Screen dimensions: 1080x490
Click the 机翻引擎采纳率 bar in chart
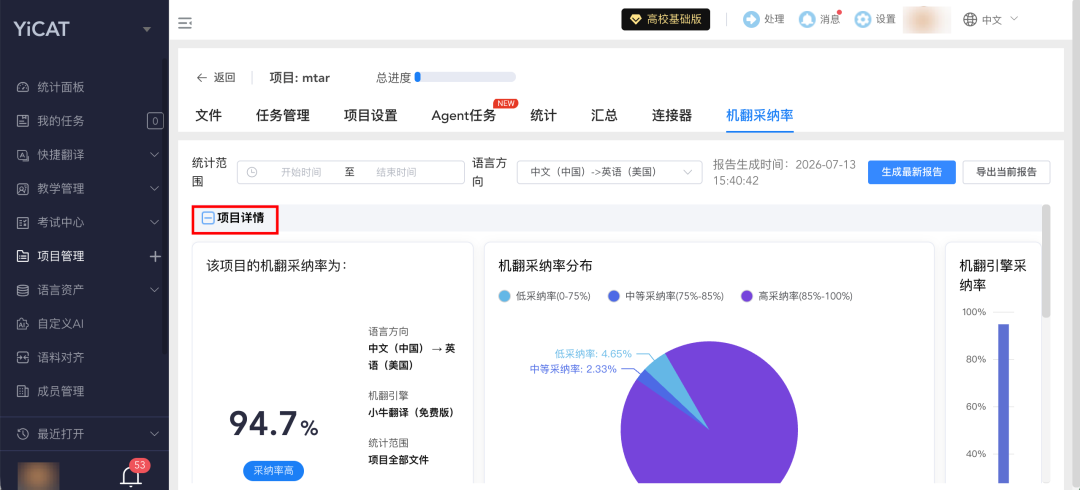point(1004,403)
